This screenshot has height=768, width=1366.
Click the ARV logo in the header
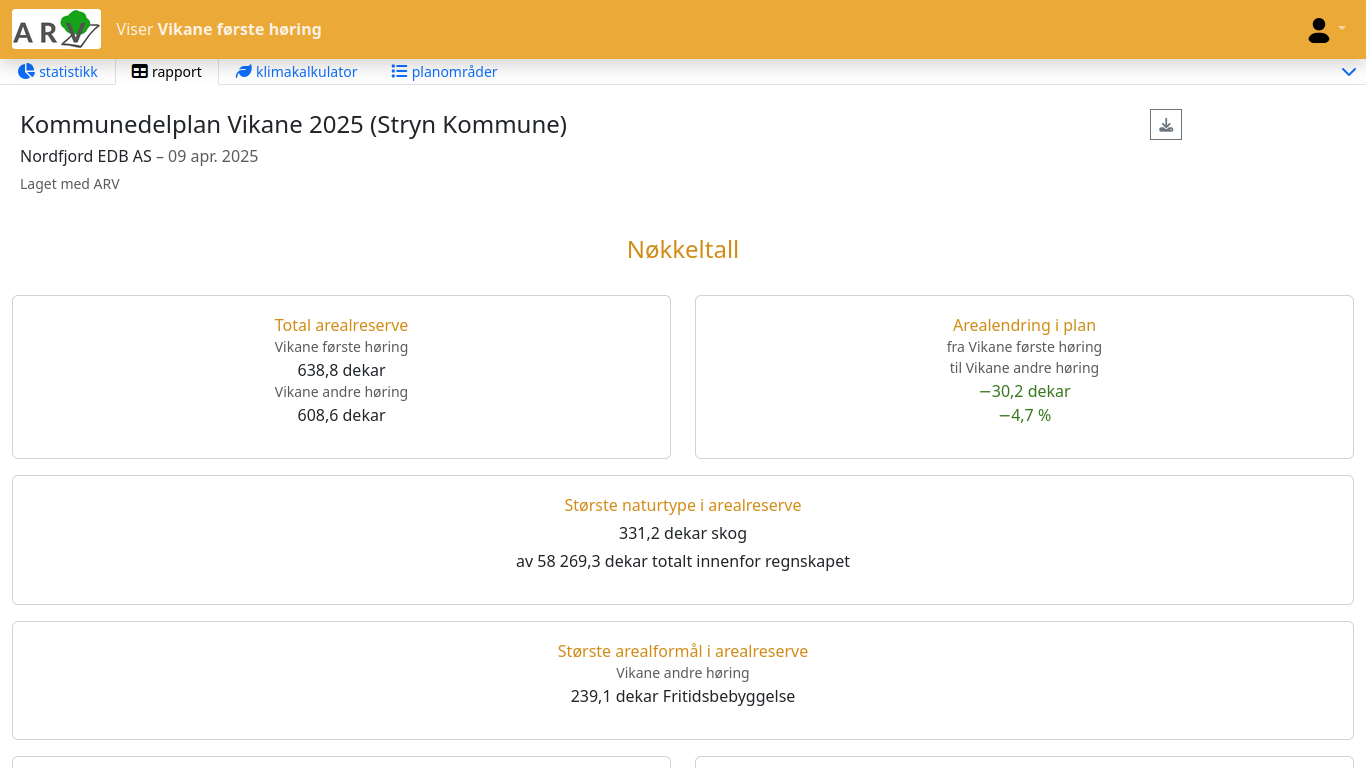coord(56,29)
